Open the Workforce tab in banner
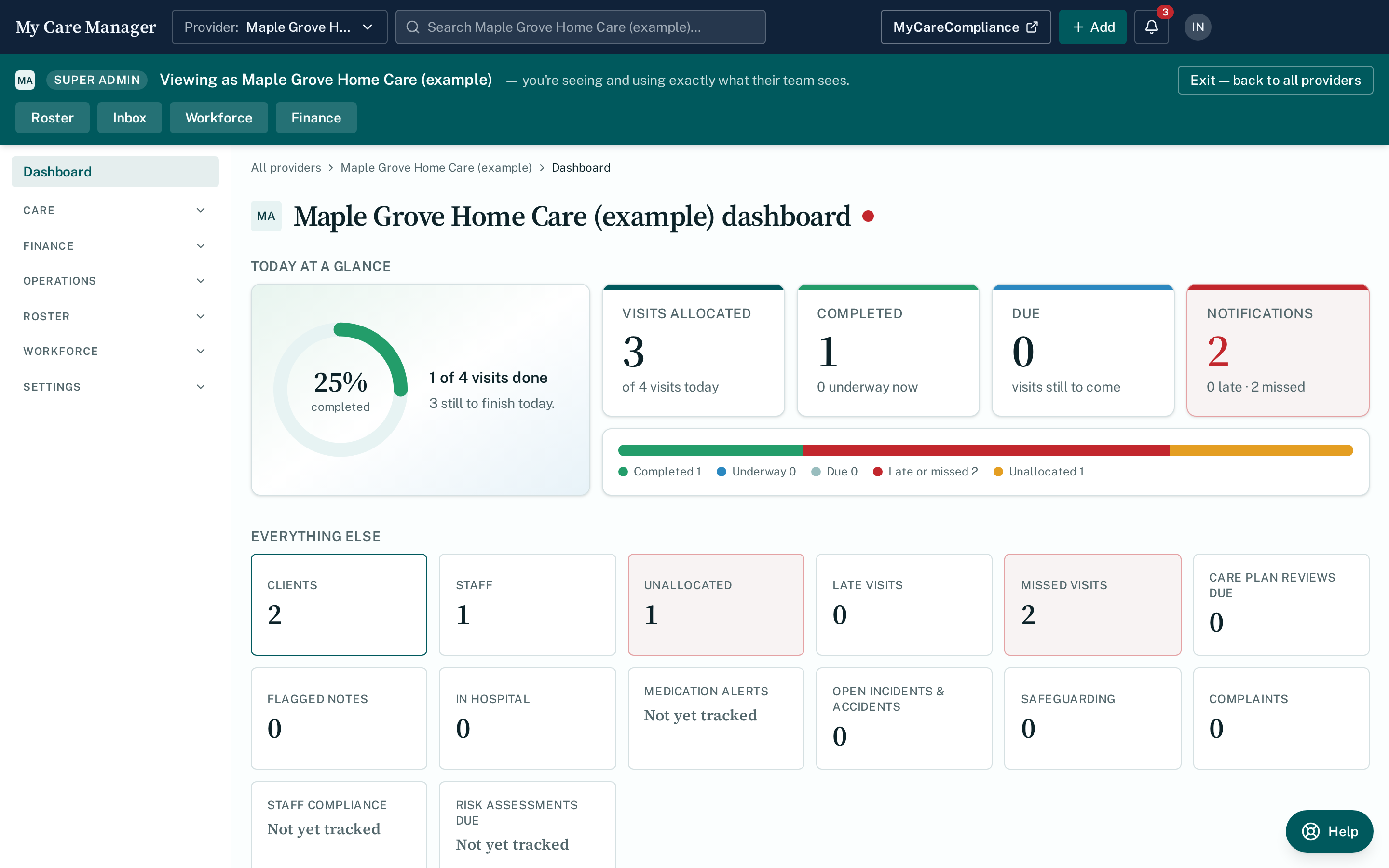Image resolution: width=1389 pixels, height=868 pixels. (218, 118)
